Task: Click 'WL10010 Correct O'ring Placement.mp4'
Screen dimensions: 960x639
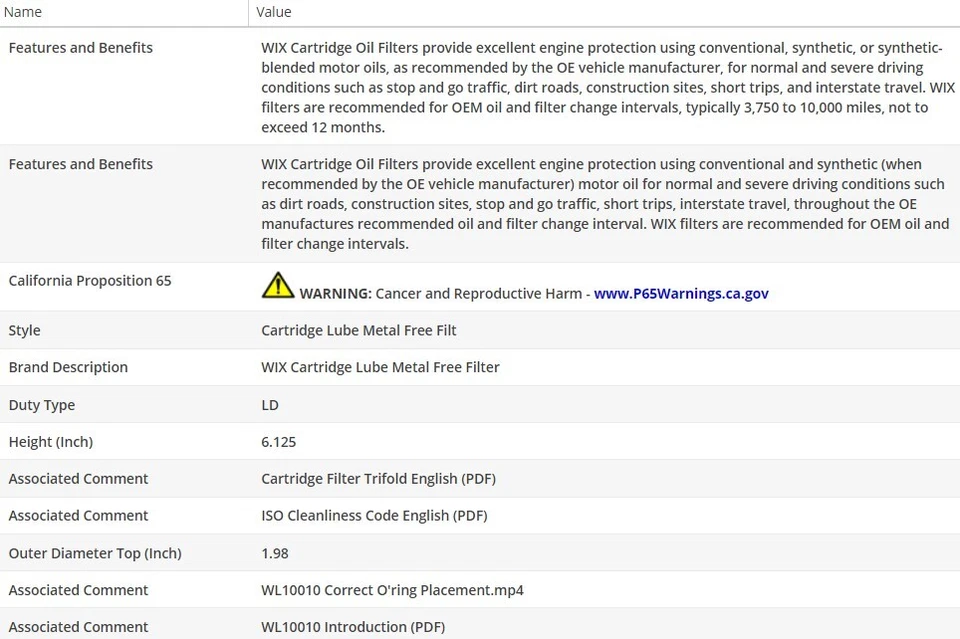Action: [x=392, y=590]
